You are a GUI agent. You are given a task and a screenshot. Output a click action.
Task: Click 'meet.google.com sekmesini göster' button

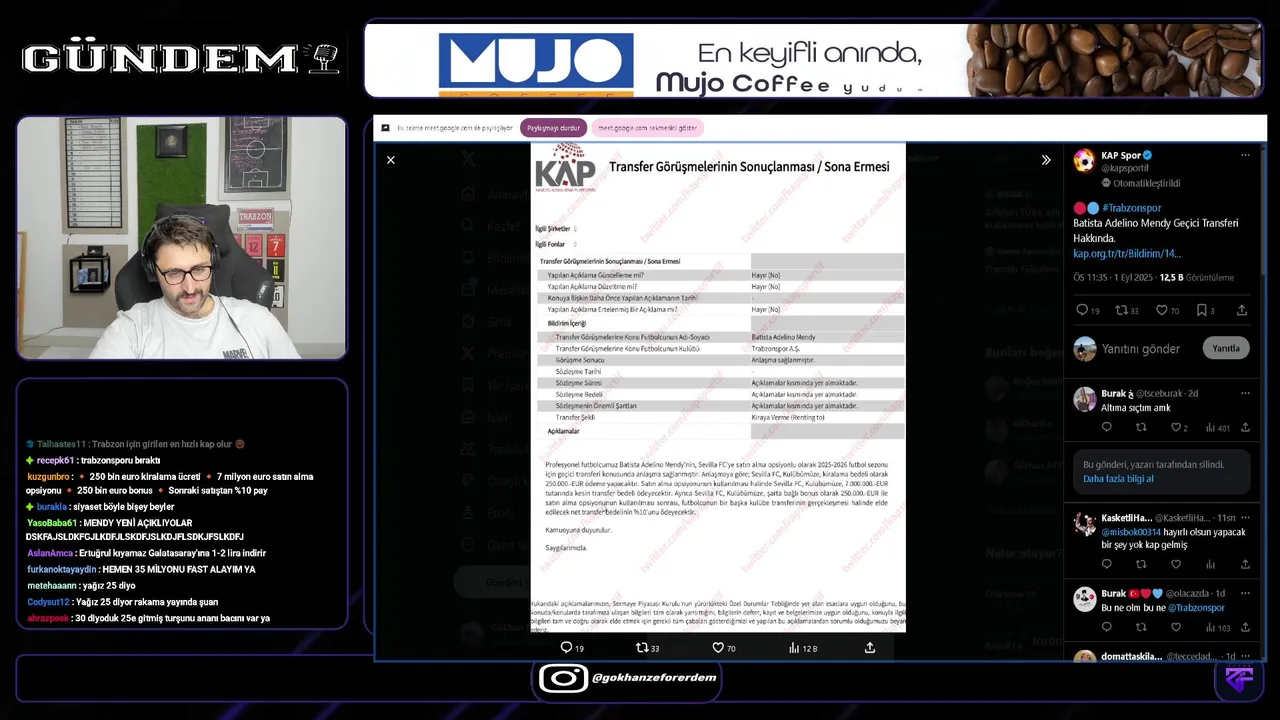[x=647, y=128]
